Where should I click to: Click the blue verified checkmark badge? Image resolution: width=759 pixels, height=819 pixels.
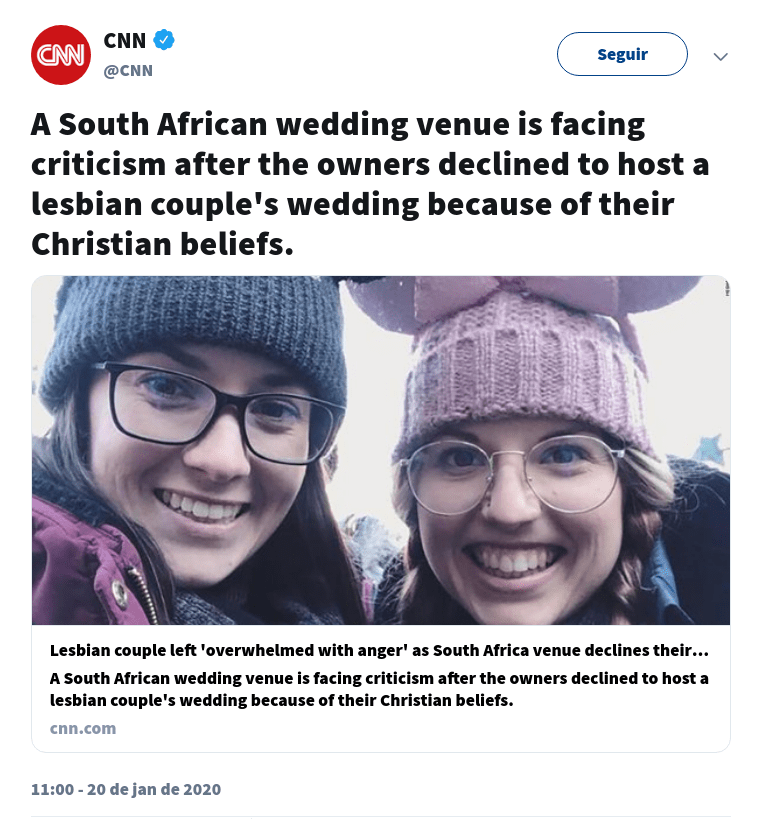click(165, 40)
